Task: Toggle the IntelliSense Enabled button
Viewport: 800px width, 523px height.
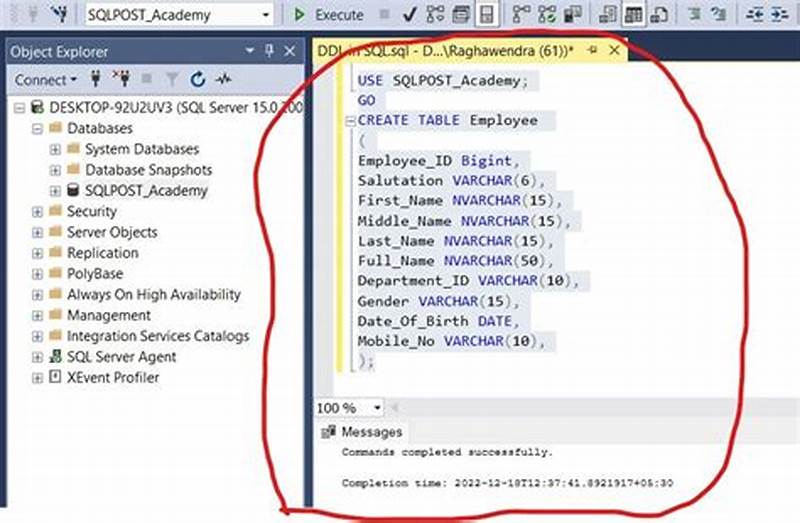Action: click(x=487, y=14)
